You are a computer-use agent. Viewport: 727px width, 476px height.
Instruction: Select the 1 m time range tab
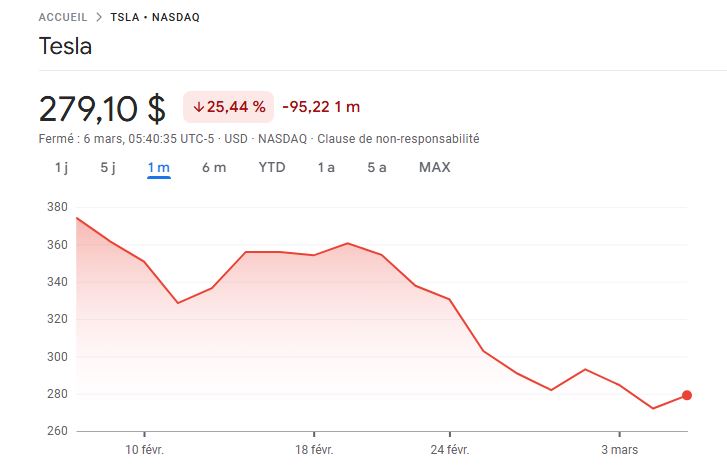159,168
